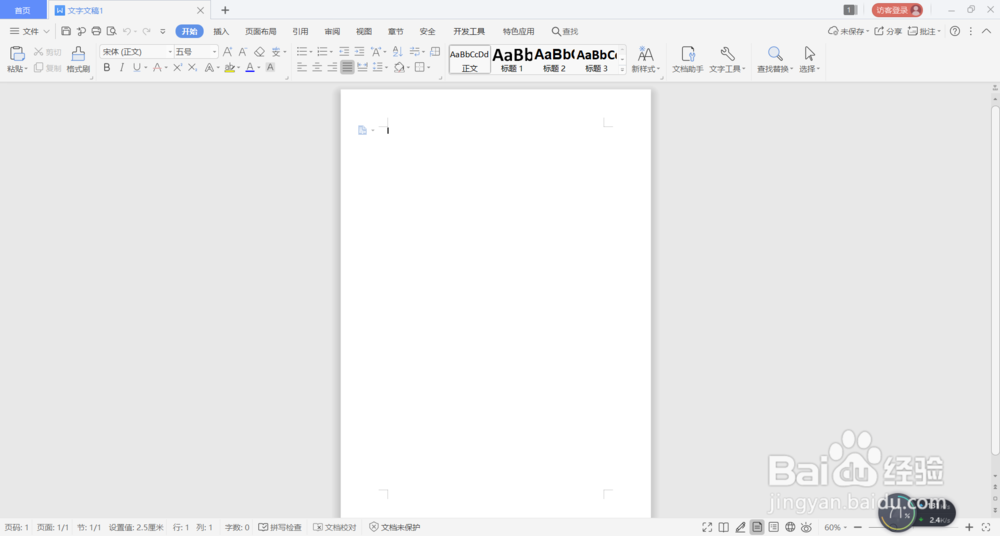1000x536 pixels.
Task: Click the Distributed alignment icon
Action: click(362, 67)
